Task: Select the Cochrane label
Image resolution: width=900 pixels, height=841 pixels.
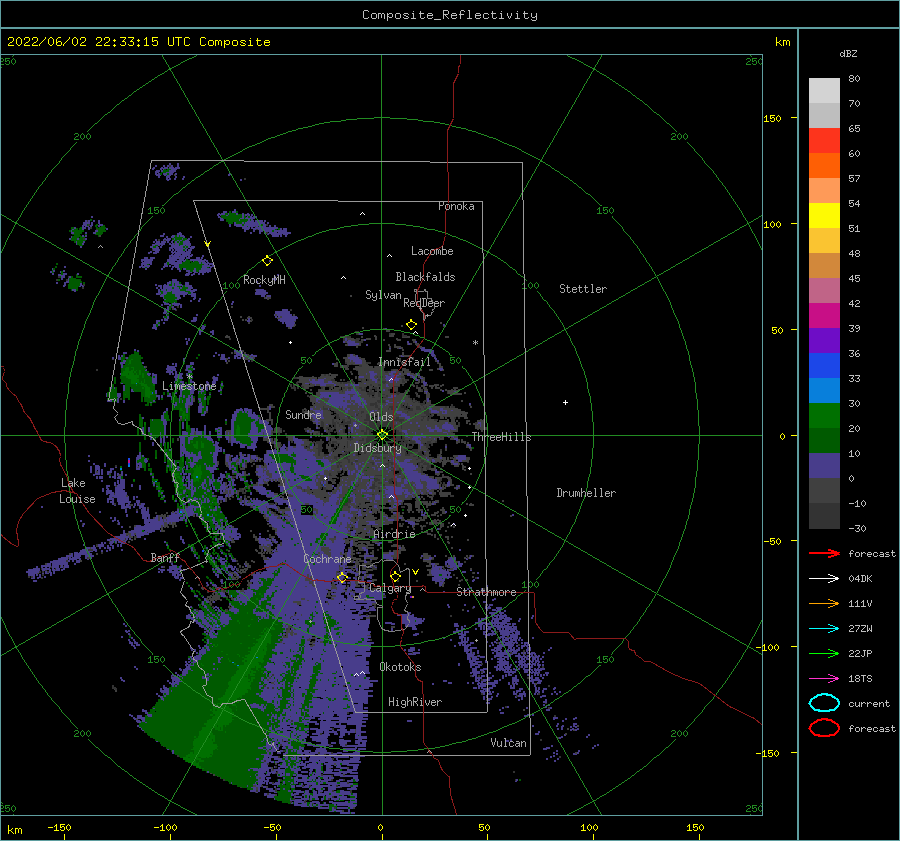Action: click(x=327, y=559)
